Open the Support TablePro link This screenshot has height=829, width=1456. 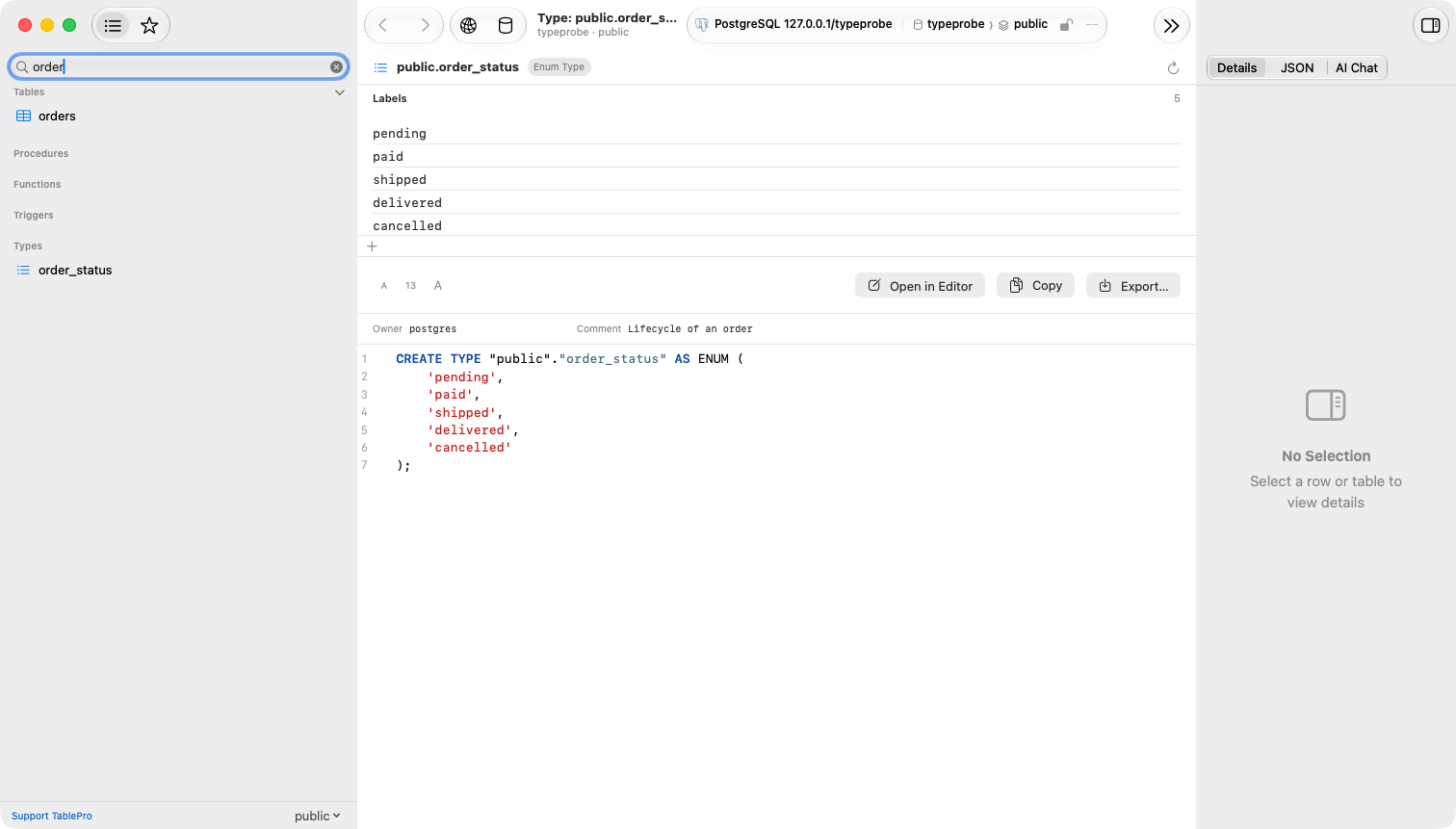pos(52,816)
